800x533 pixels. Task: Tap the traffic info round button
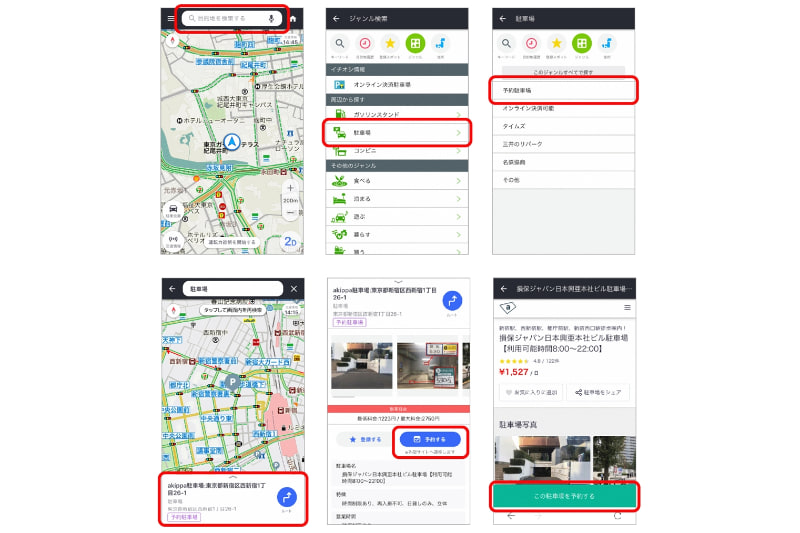(x=173, y=240)
